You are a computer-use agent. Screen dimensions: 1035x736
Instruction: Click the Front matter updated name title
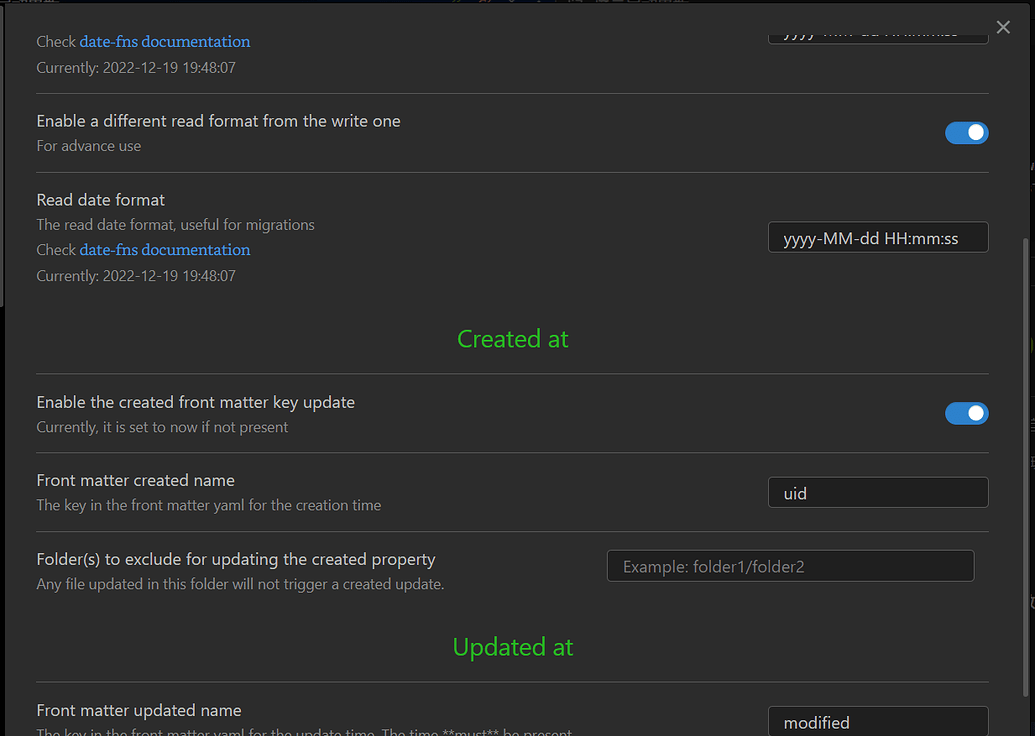(139, 710)
